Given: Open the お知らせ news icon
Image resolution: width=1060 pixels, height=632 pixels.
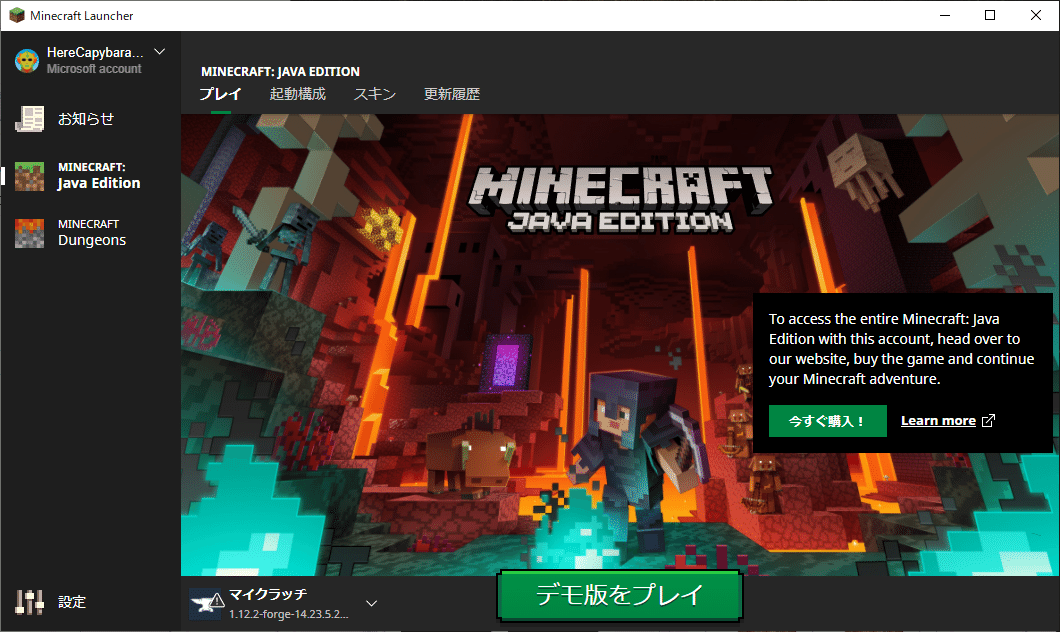Looking at the screenshot, I should [30, 119].
